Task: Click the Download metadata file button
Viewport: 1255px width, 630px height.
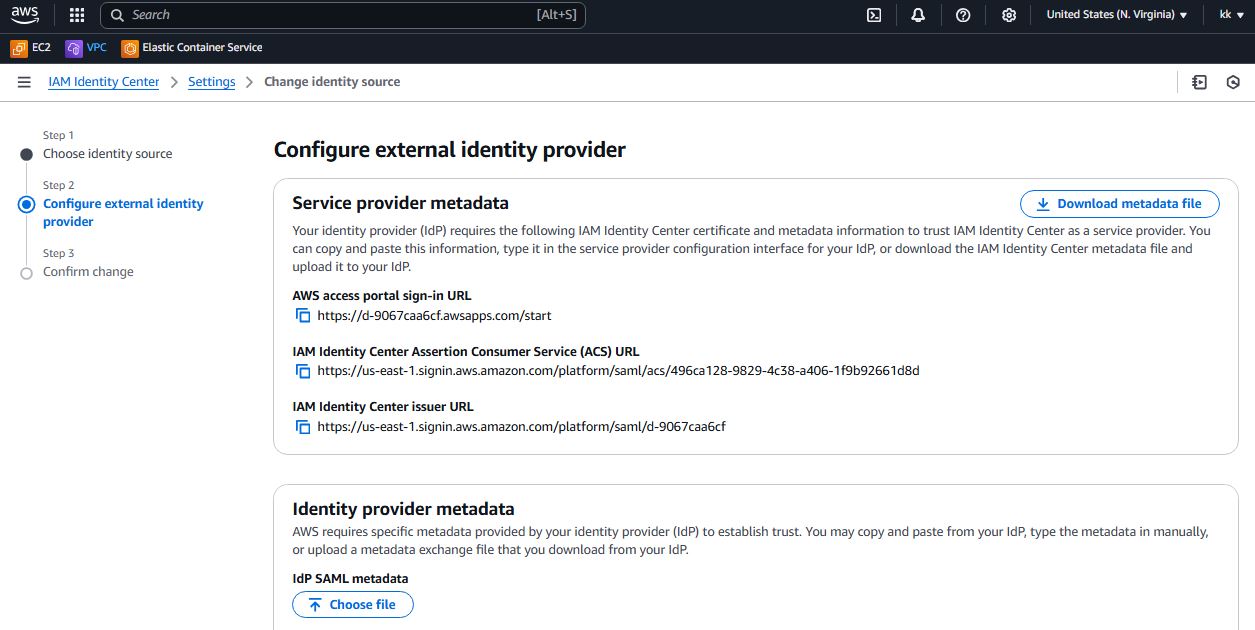Action: point(1119,204)
